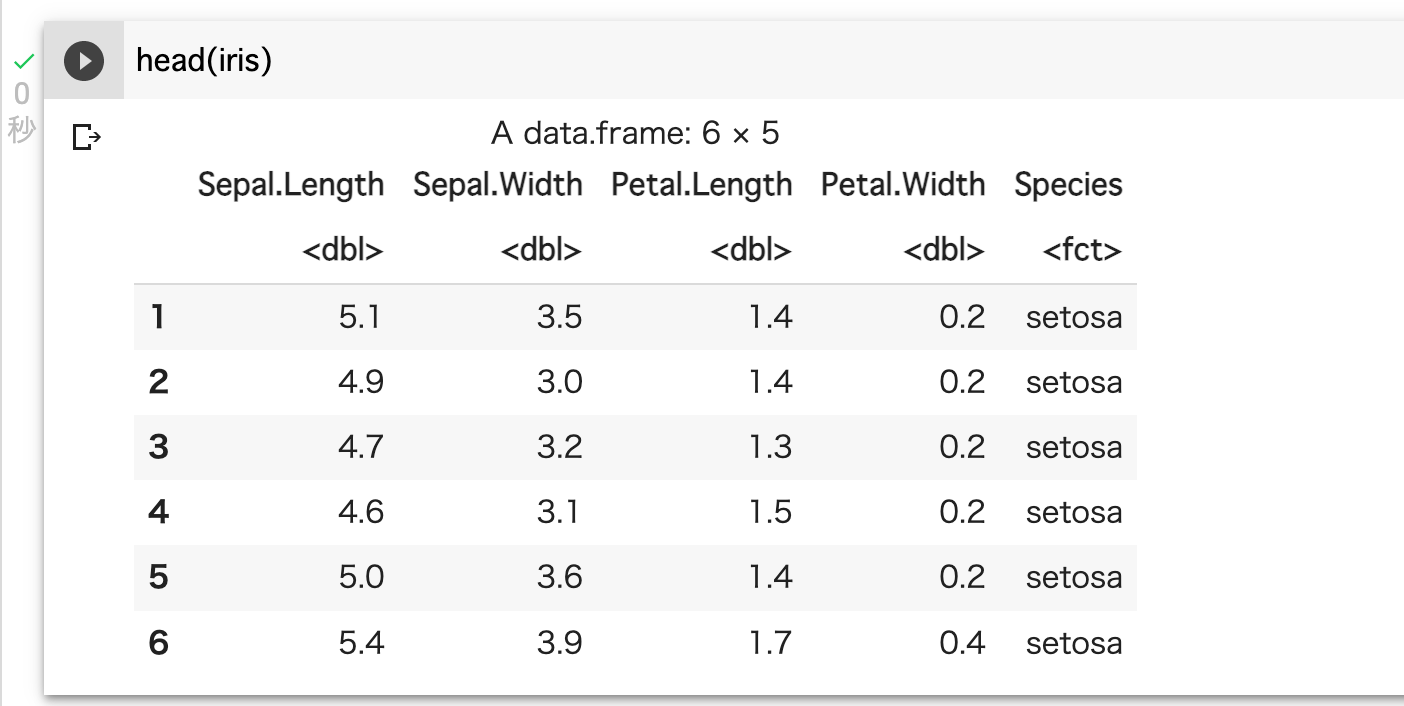Click row index 6 in the table
Image resolution: width=1404 pixels, height=706 pixels.
point(158,642)
